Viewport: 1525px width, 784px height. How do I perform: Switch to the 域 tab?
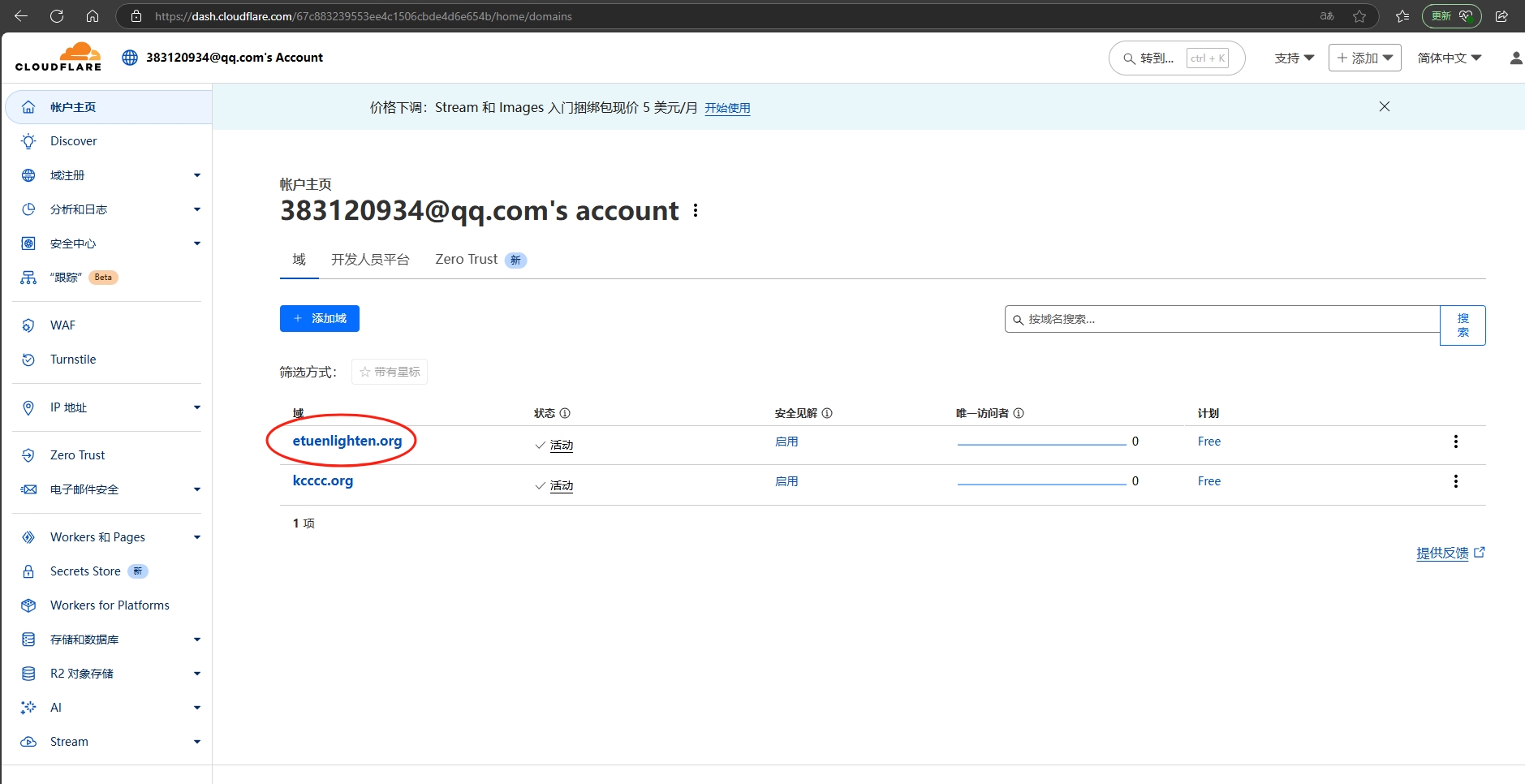pyautogui.click(x=299, y=260)
